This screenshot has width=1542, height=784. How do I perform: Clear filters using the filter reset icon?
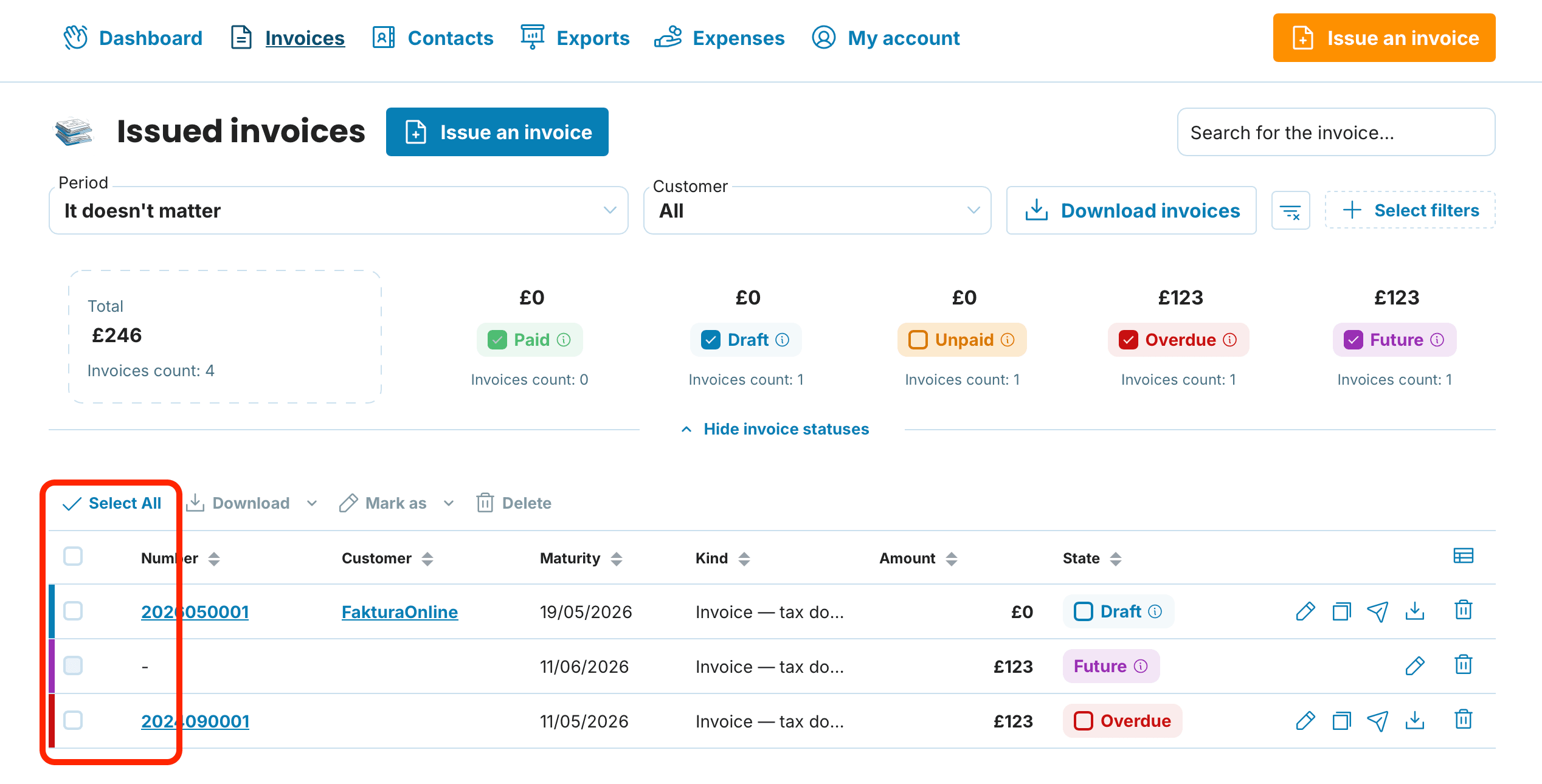click(x=1290, y=210)
